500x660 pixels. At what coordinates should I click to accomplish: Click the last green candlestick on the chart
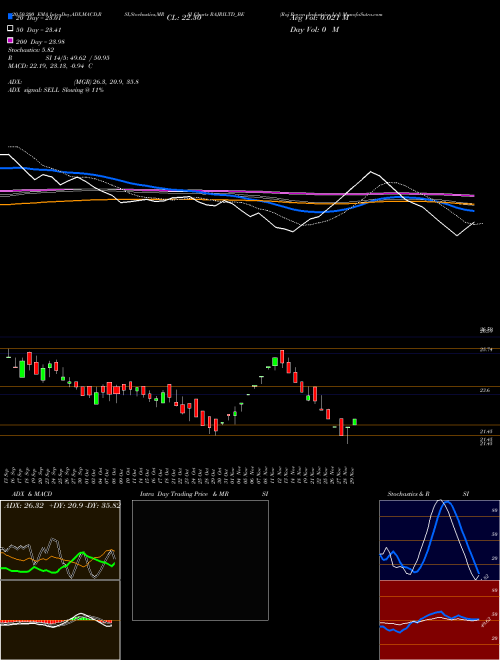(355, 422)
